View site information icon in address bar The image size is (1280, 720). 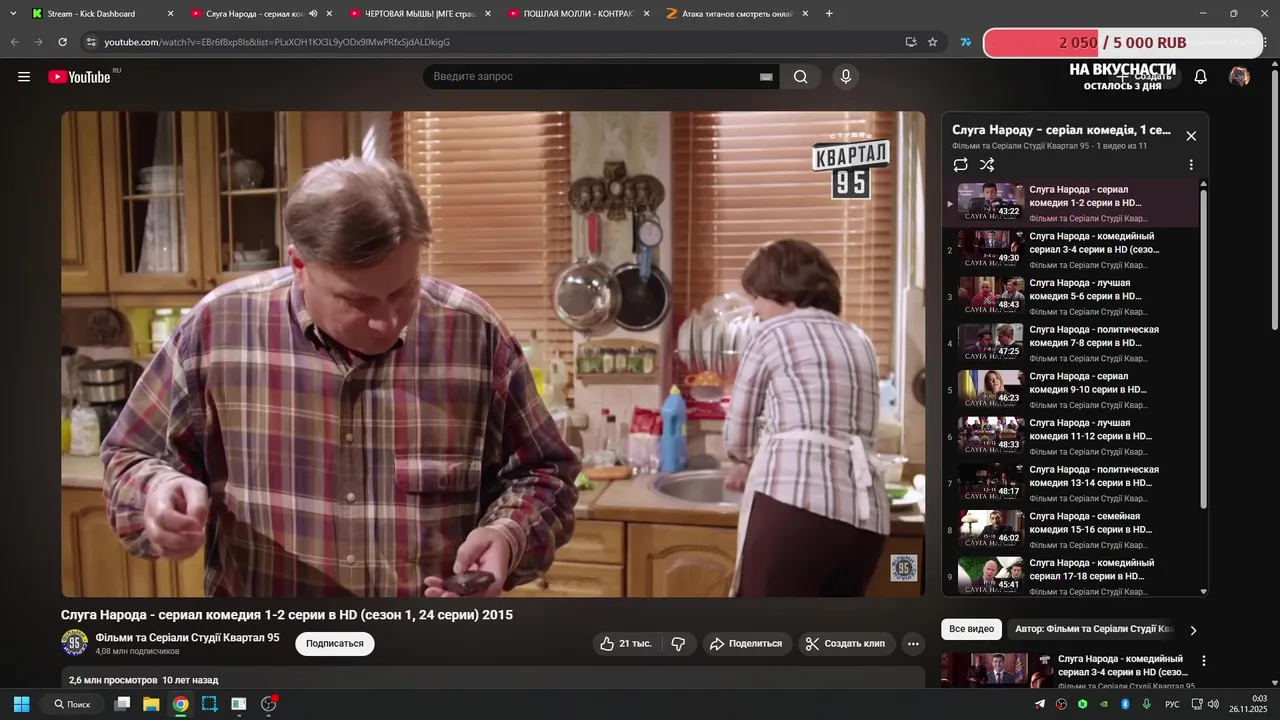coord(91,42)
